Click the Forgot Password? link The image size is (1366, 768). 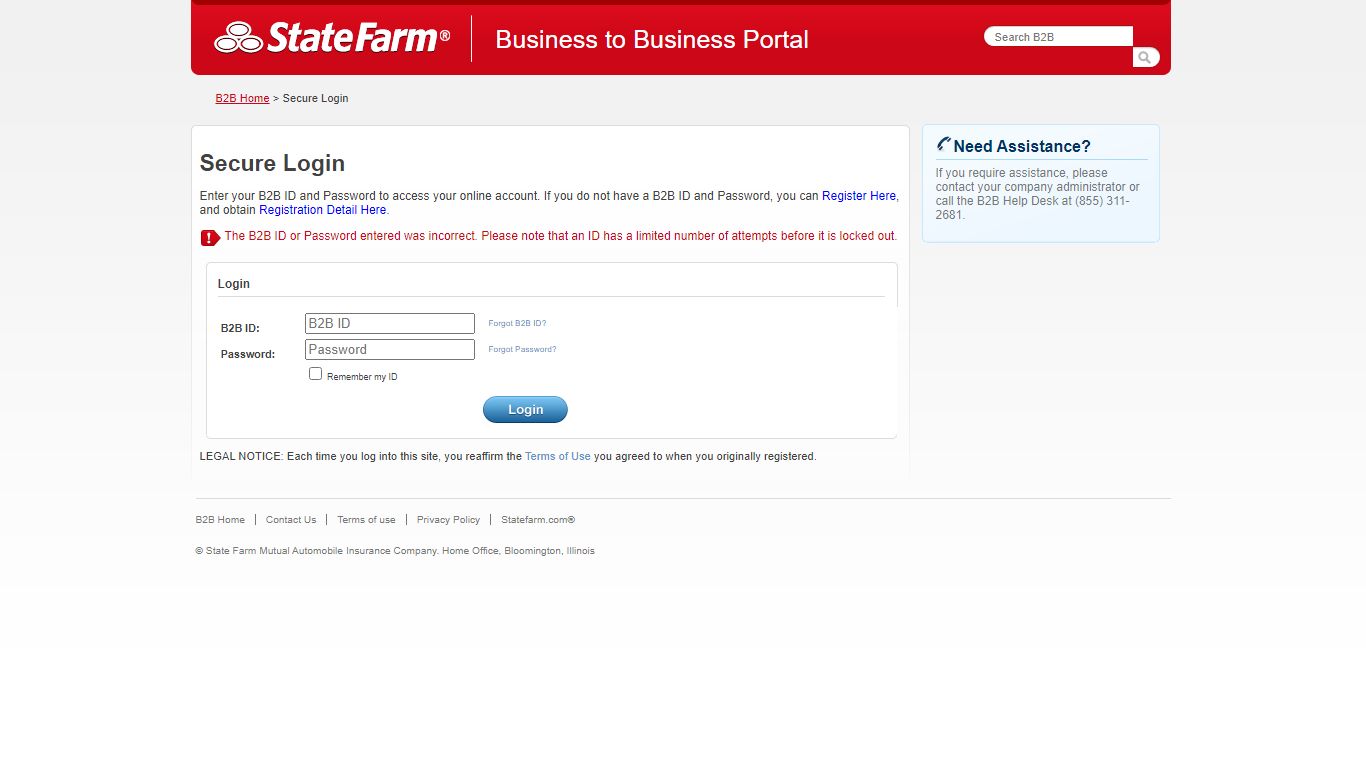point(522,350)
